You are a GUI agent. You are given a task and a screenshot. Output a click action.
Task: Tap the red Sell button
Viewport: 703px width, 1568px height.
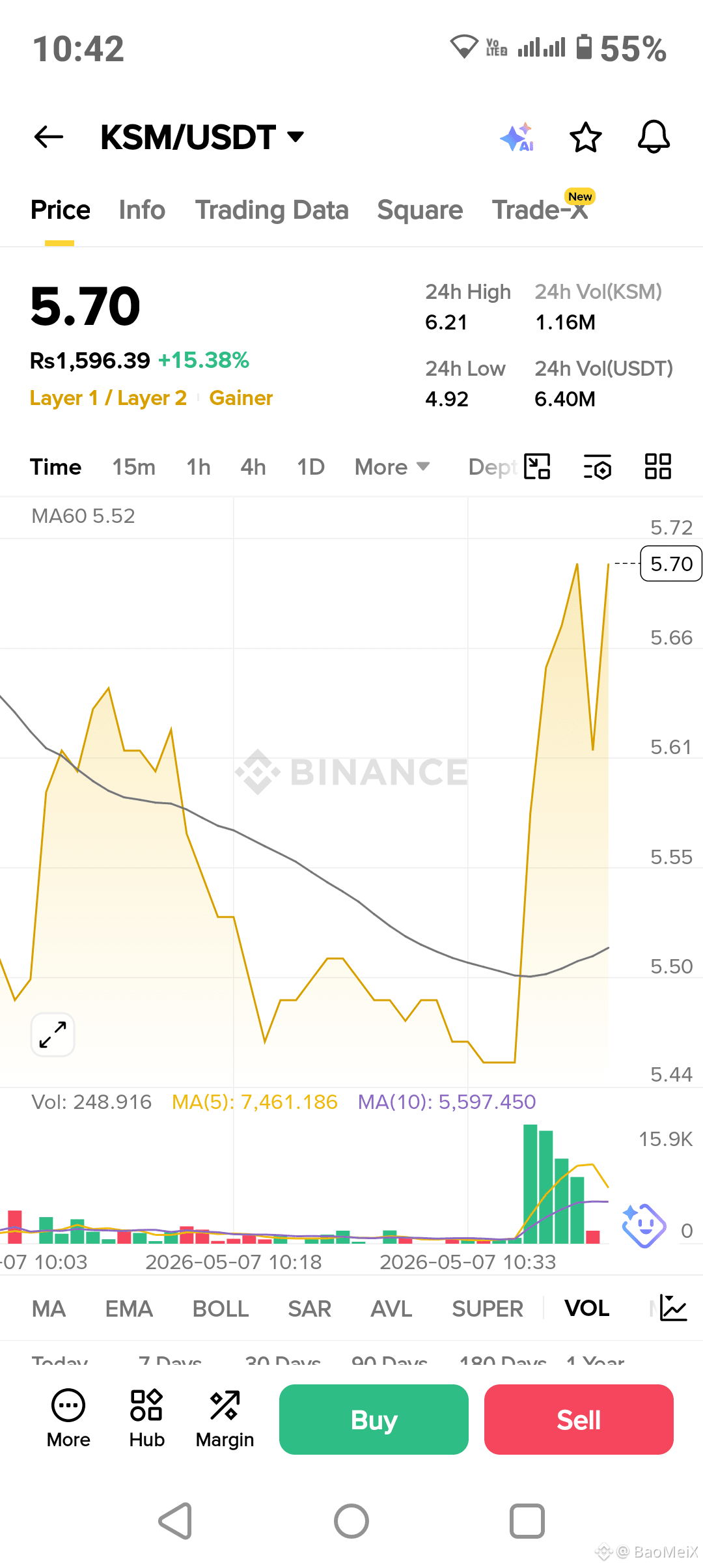579,1420
